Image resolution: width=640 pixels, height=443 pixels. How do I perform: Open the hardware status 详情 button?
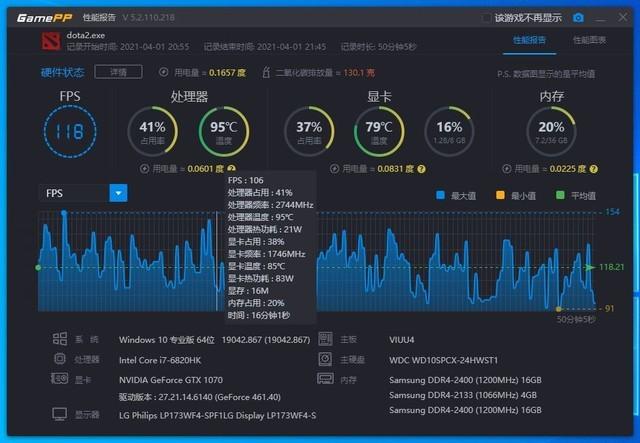(118, 72)
